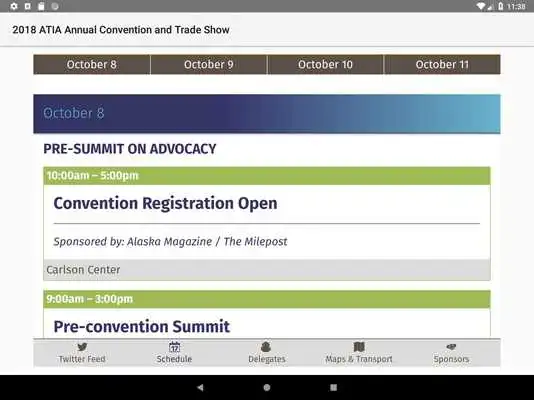Tap the settings gear status bar icon
The image size is (534, 400).
click(x=14, y=6)
